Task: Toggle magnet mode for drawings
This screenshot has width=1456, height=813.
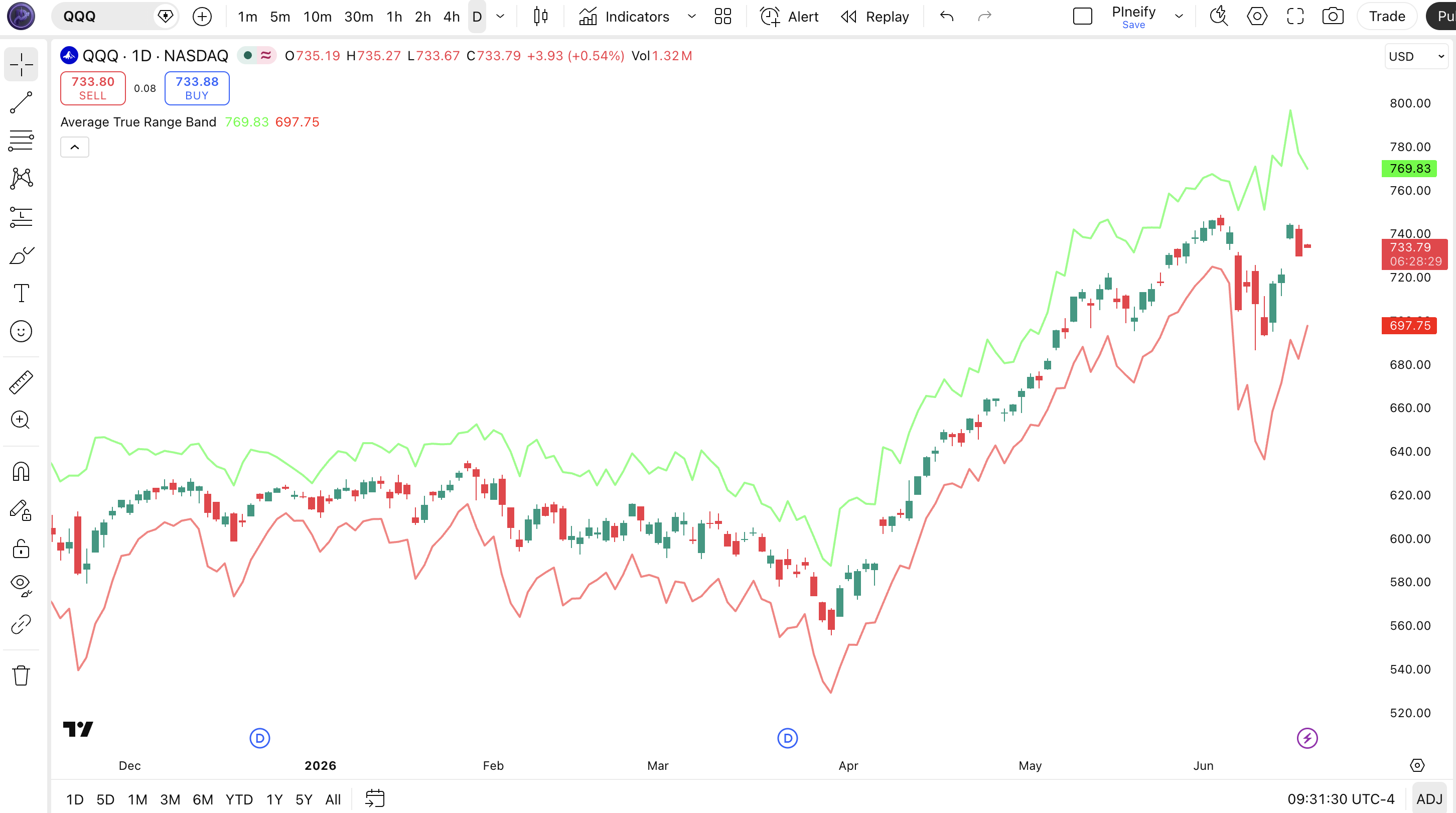Action: click(21, 472)
